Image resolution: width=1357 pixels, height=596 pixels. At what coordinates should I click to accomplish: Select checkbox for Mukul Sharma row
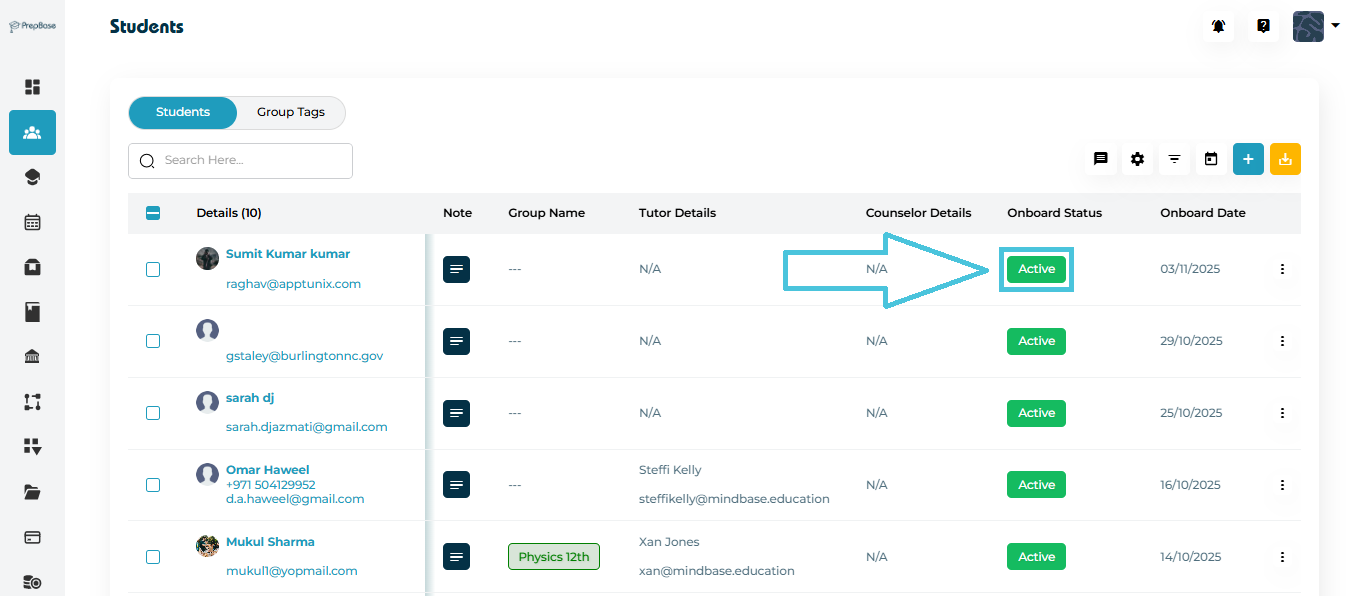(153, 557)
